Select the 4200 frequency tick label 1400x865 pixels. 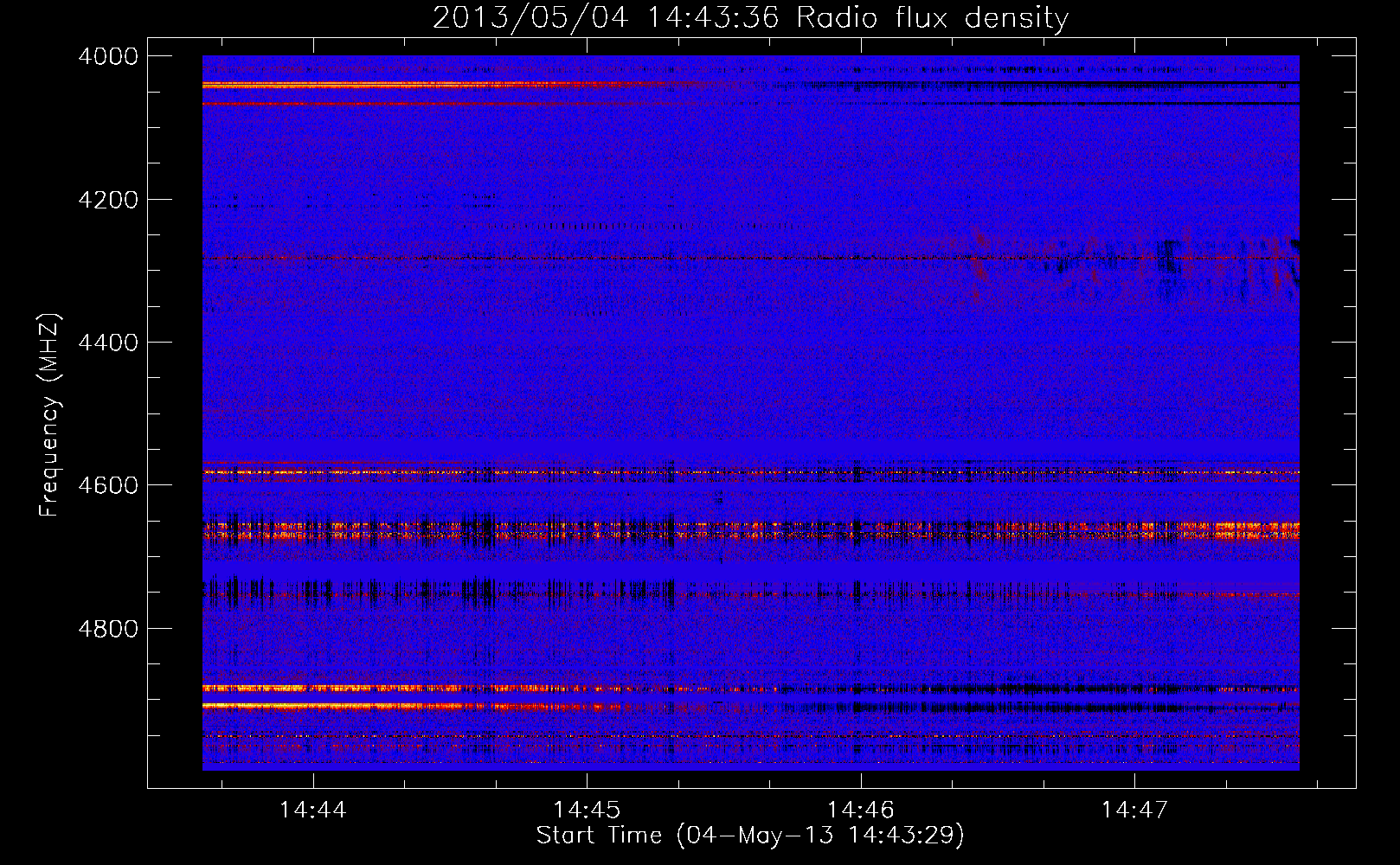[x=108, y=200]
